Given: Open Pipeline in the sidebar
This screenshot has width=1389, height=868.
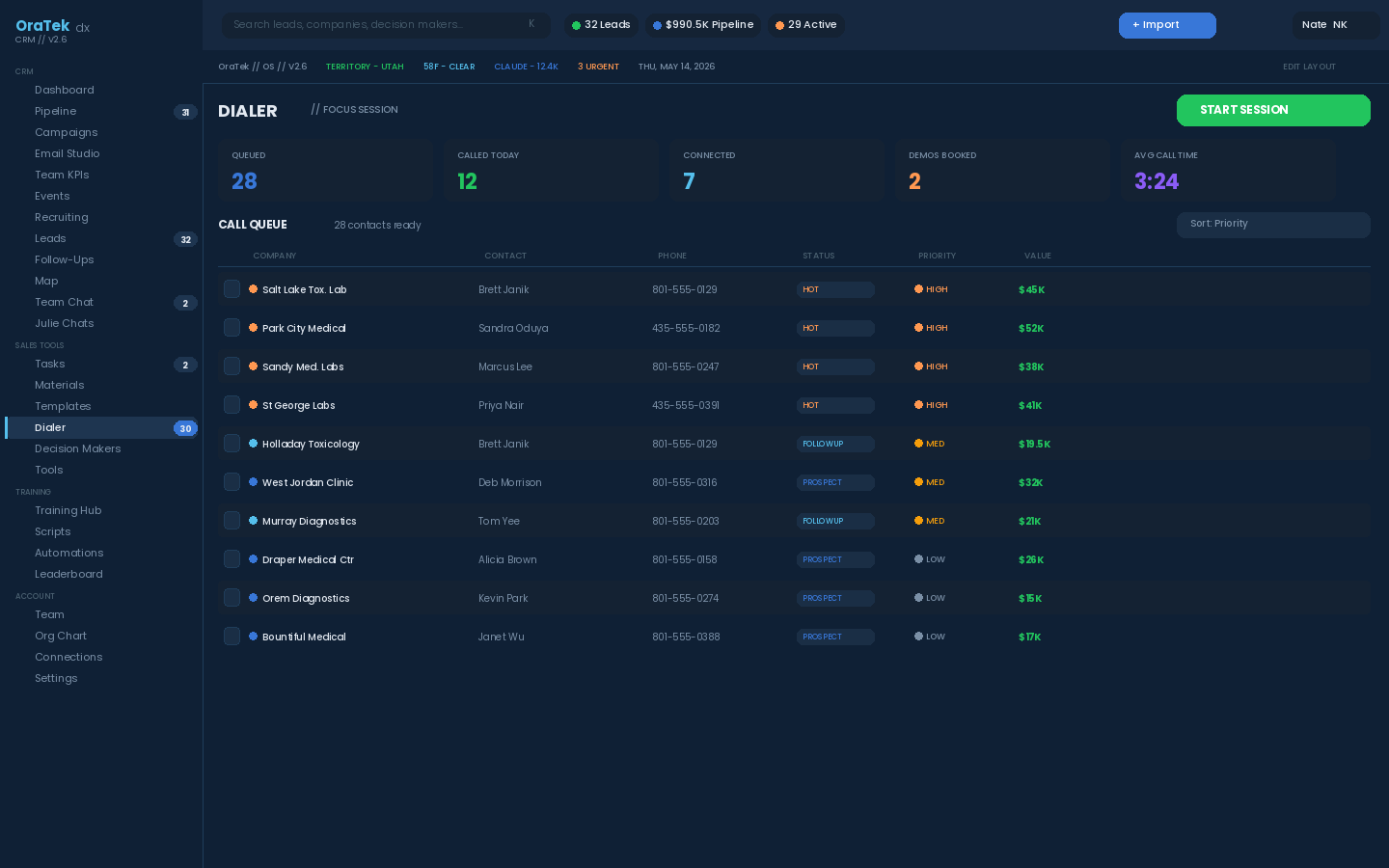Looking at the screenshot, I should pyautogui.click(x=55, y=111).
